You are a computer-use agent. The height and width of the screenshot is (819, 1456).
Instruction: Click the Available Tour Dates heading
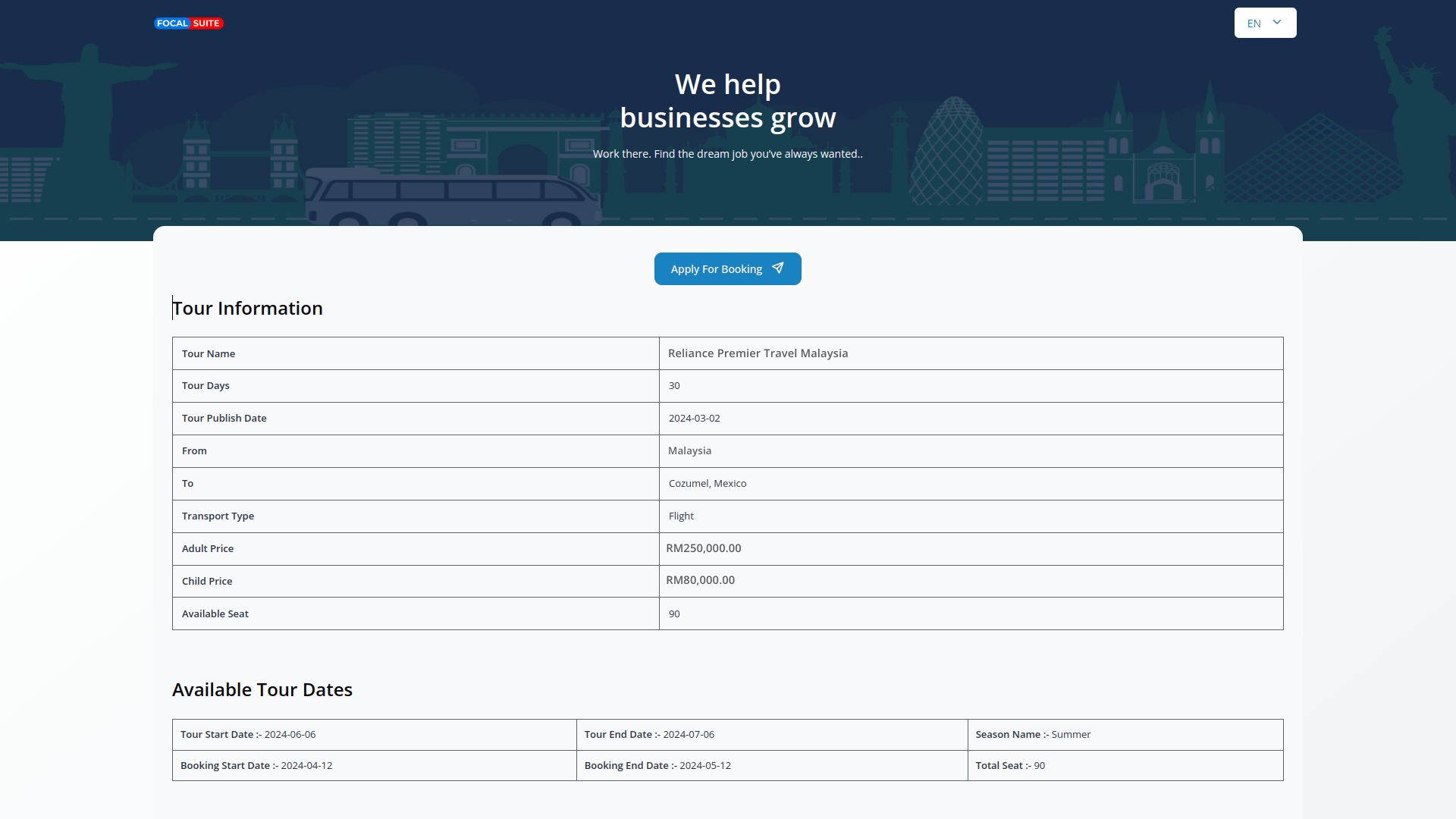pos(262,690)
